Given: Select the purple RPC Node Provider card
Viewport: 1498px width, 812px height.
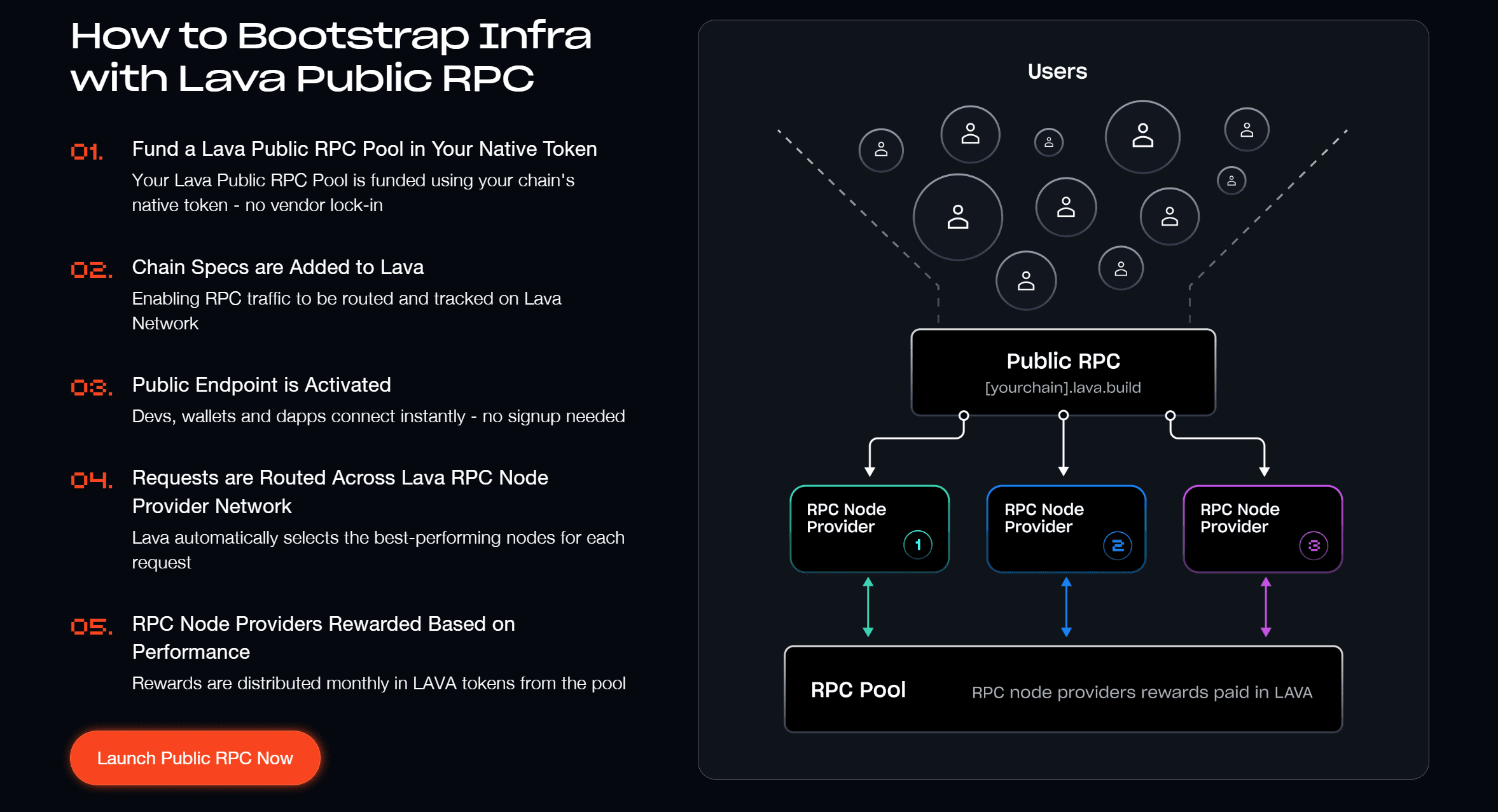Looking at the screenshot, I should (1263, 528).
